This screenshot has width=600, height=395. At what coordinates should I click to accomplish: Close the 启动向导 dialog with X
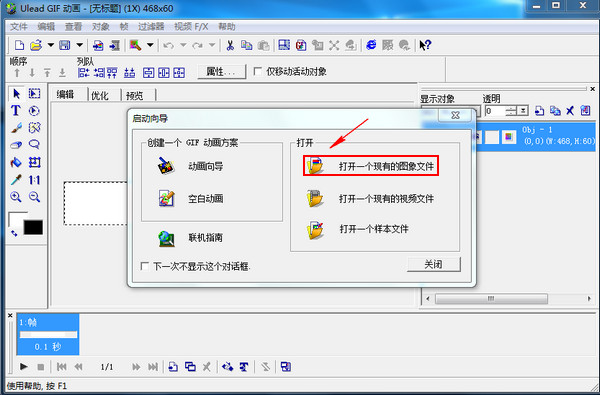pyautogui.click(x=455, y=115)
